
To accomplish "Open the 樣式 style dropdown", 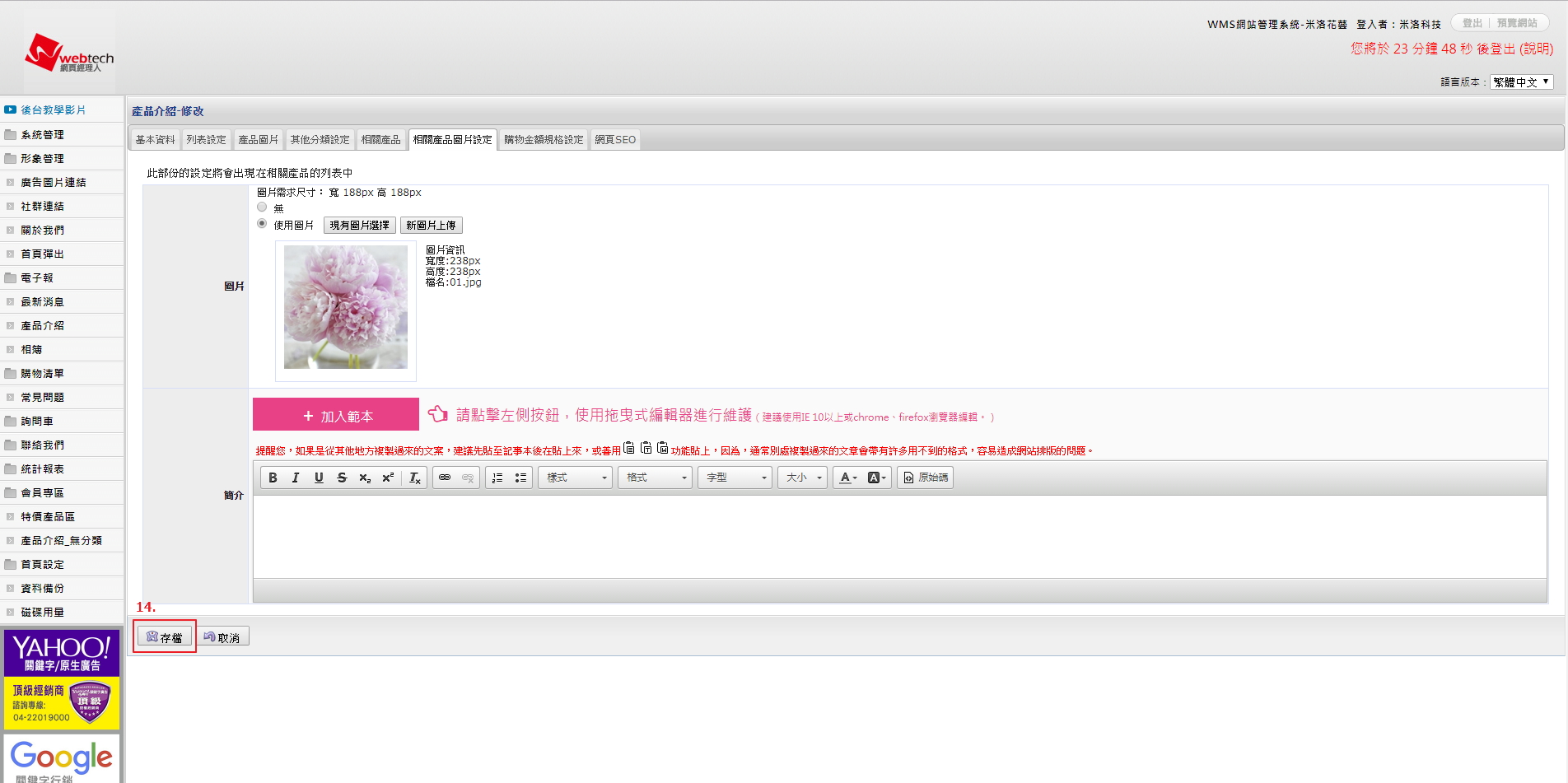I will pyautogui.click(x=576, y=478).
